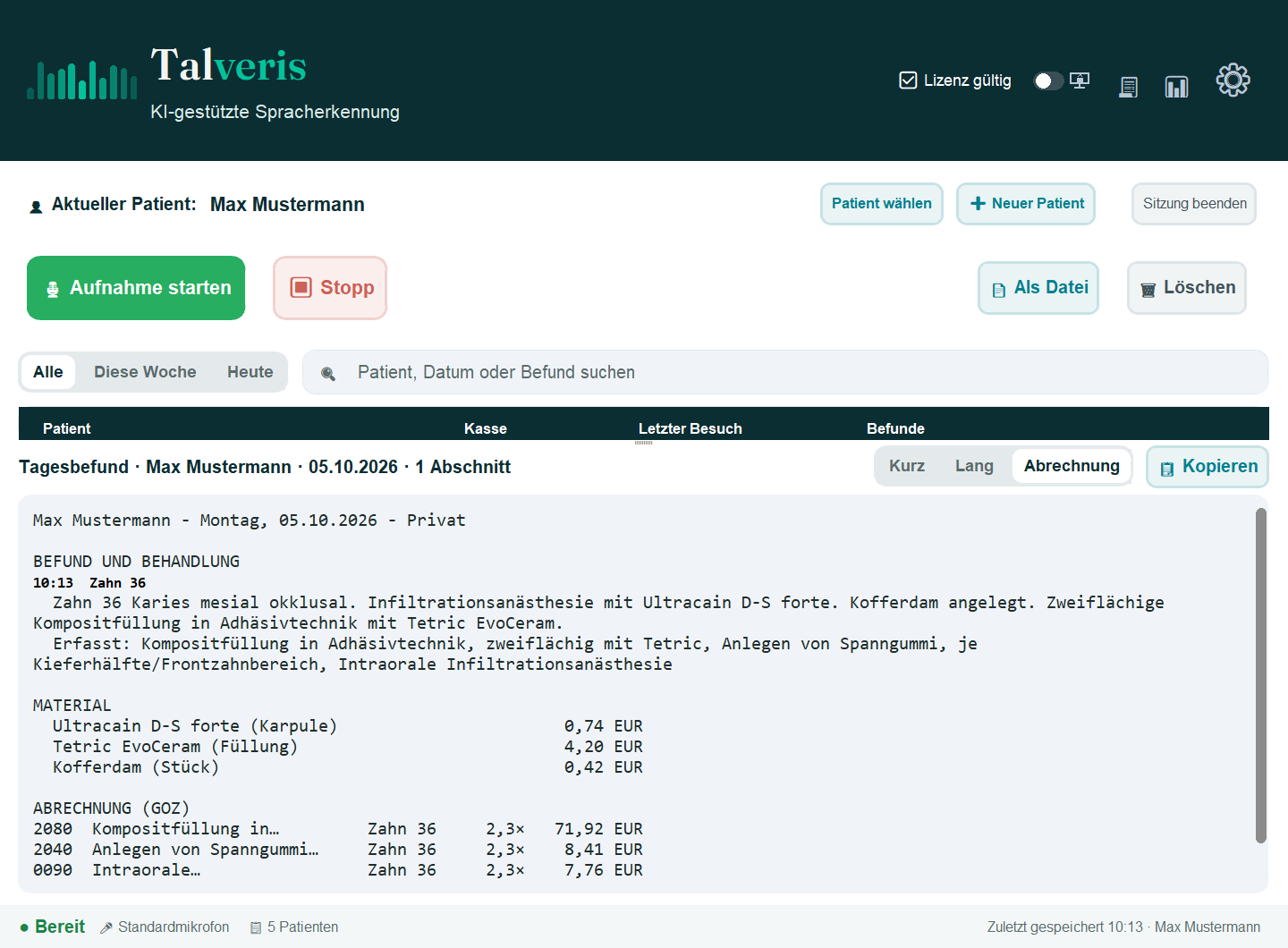Click the Talveris waveform logo

point(82,80)
